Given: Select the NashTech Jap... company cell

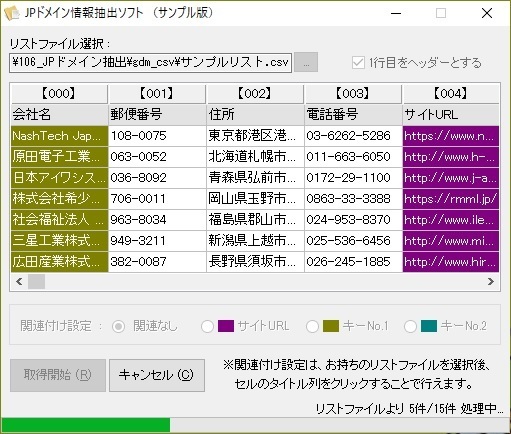Looking at the screenshot, I should (x=59, y=136).
